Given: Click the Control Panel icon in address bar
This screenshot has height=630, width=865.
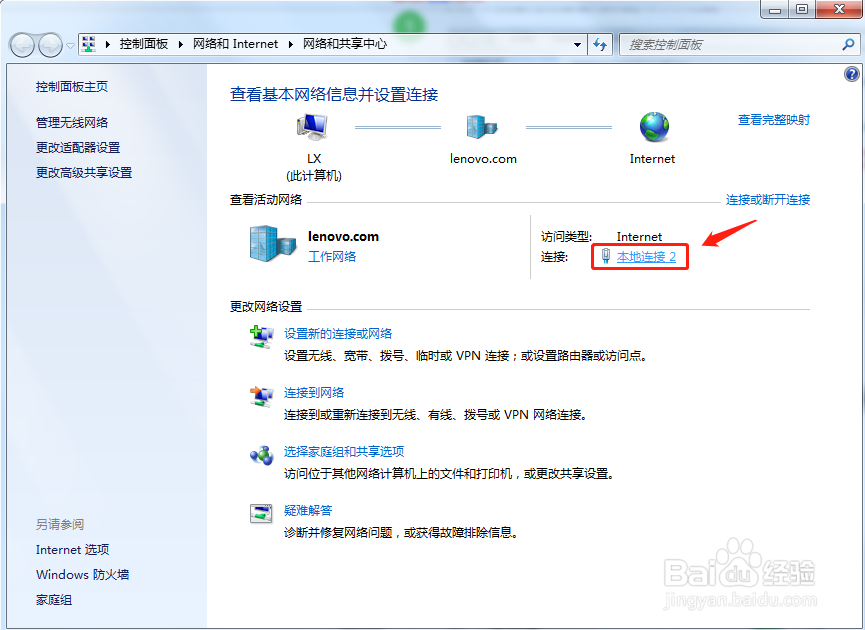Looking at the screenshot, I should [x=88, y=44].
